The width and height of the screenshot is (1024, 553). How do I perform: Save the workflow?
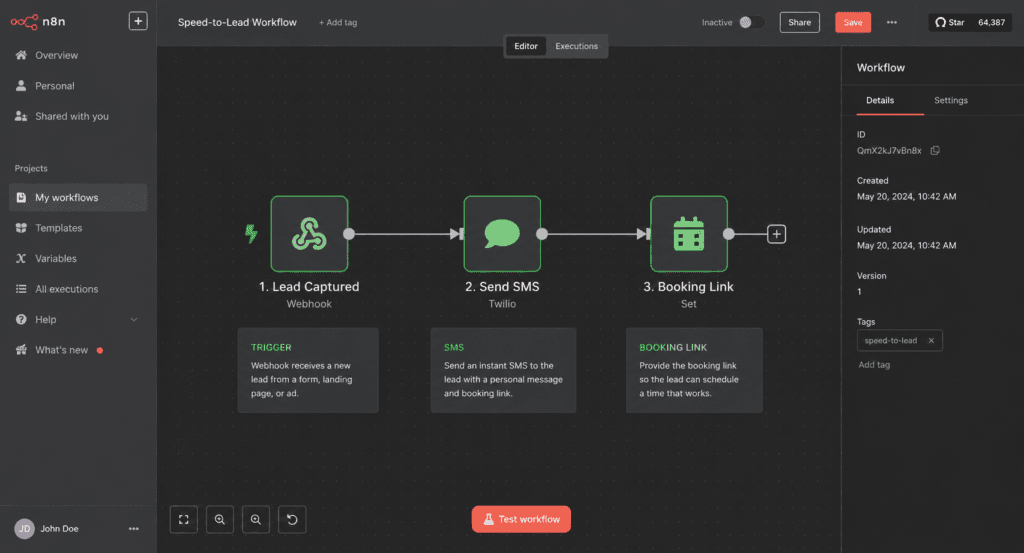click(x=853, y=22)
